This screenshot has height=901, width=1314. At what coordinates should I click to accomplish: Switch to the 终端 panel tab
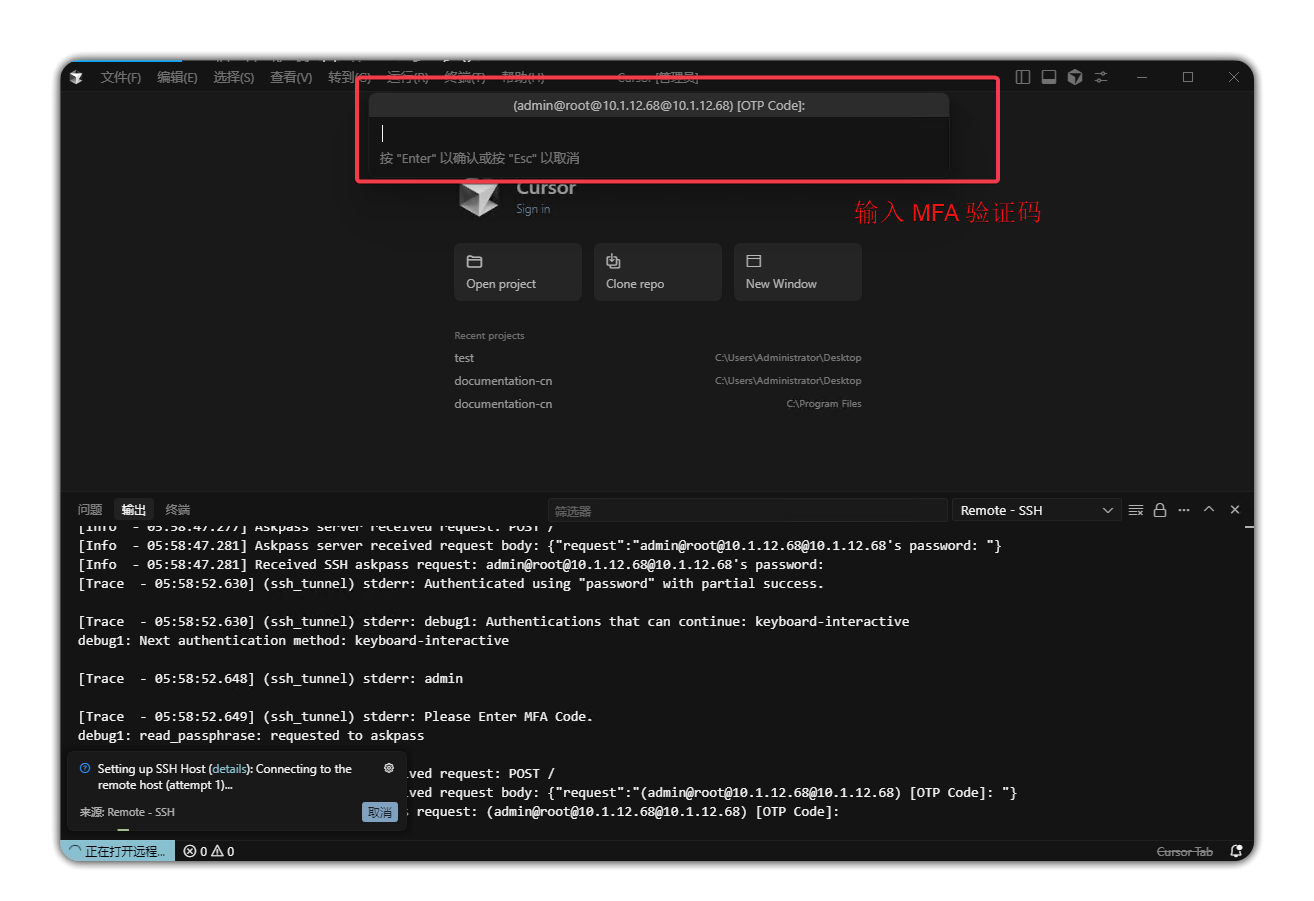tap(178, 510)
